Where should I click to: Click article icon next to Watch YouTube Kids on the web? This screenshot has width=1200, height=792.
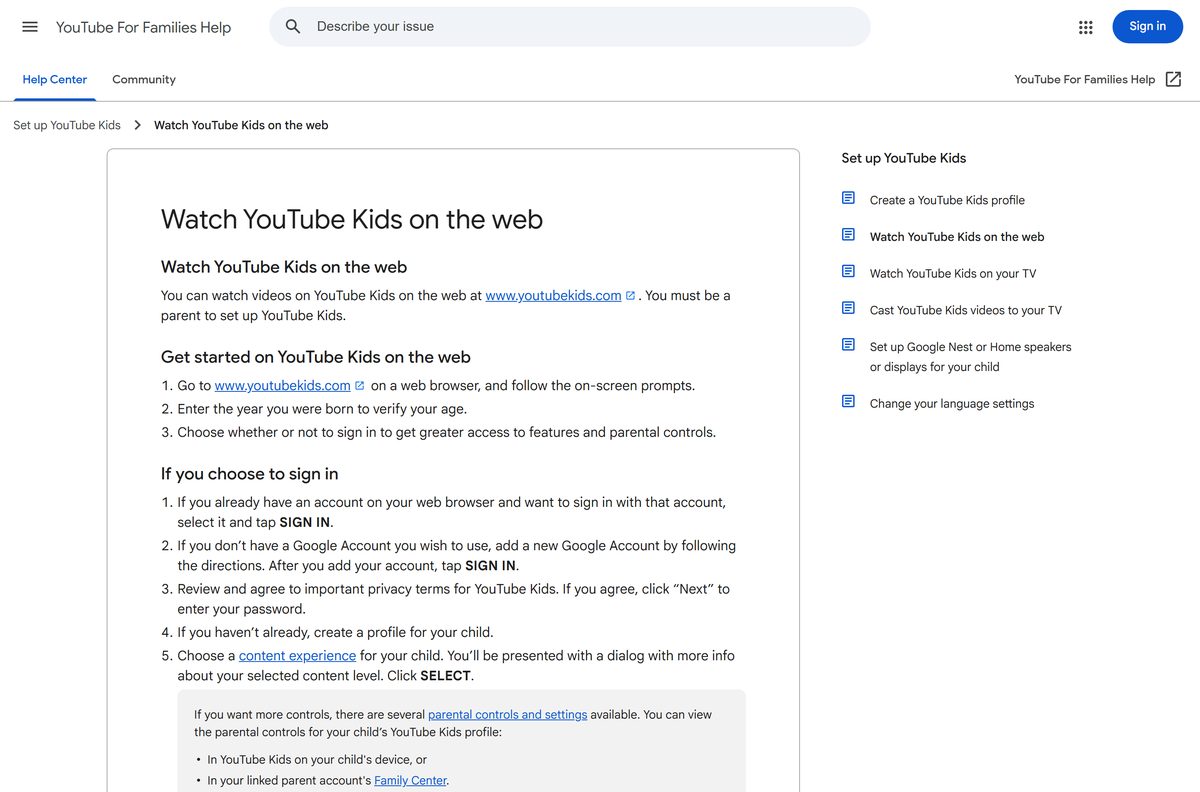848,235
